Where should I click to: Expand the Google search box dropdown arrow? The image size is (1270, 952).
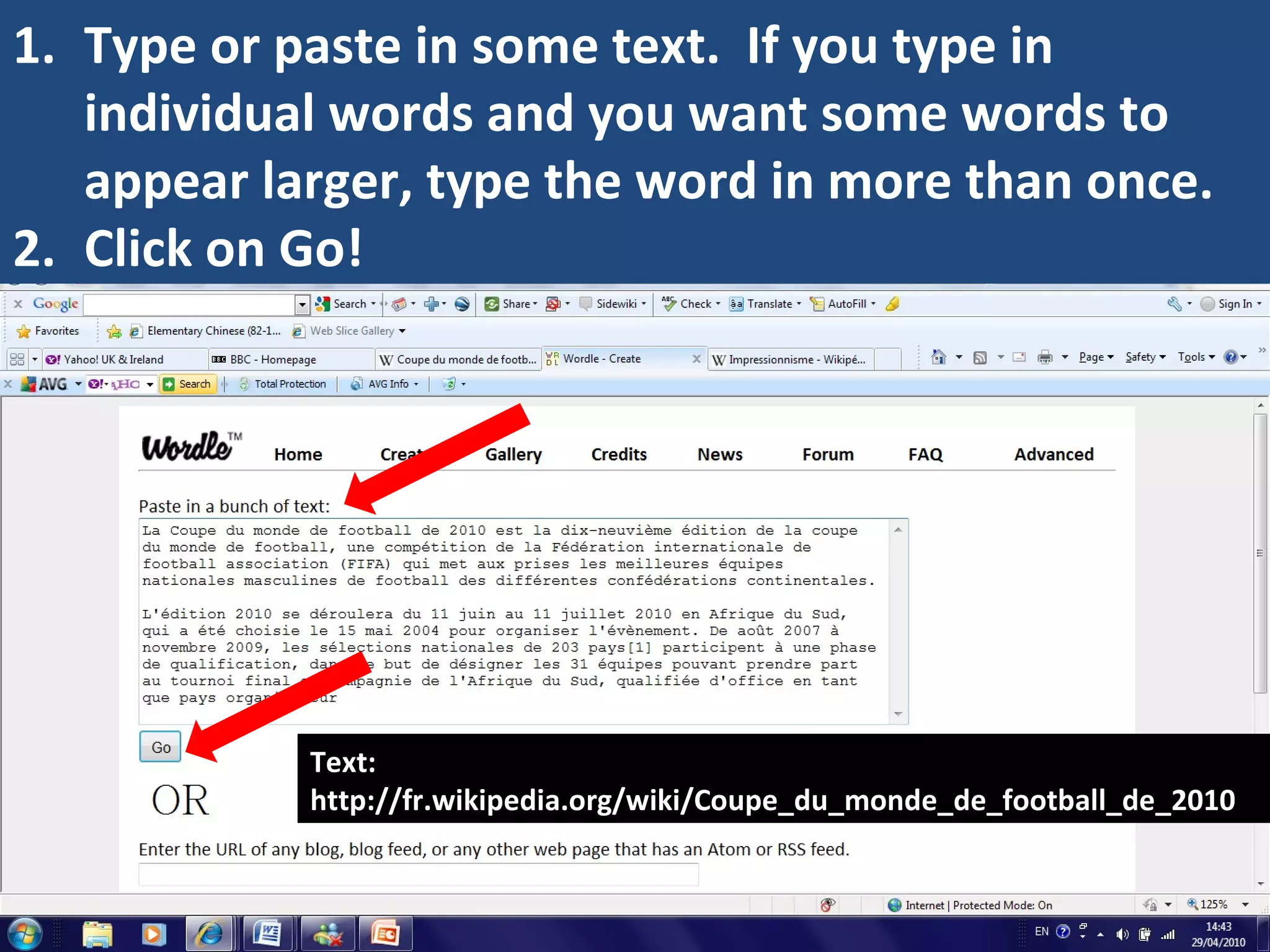pyautogui.click(x=302, y=304)
